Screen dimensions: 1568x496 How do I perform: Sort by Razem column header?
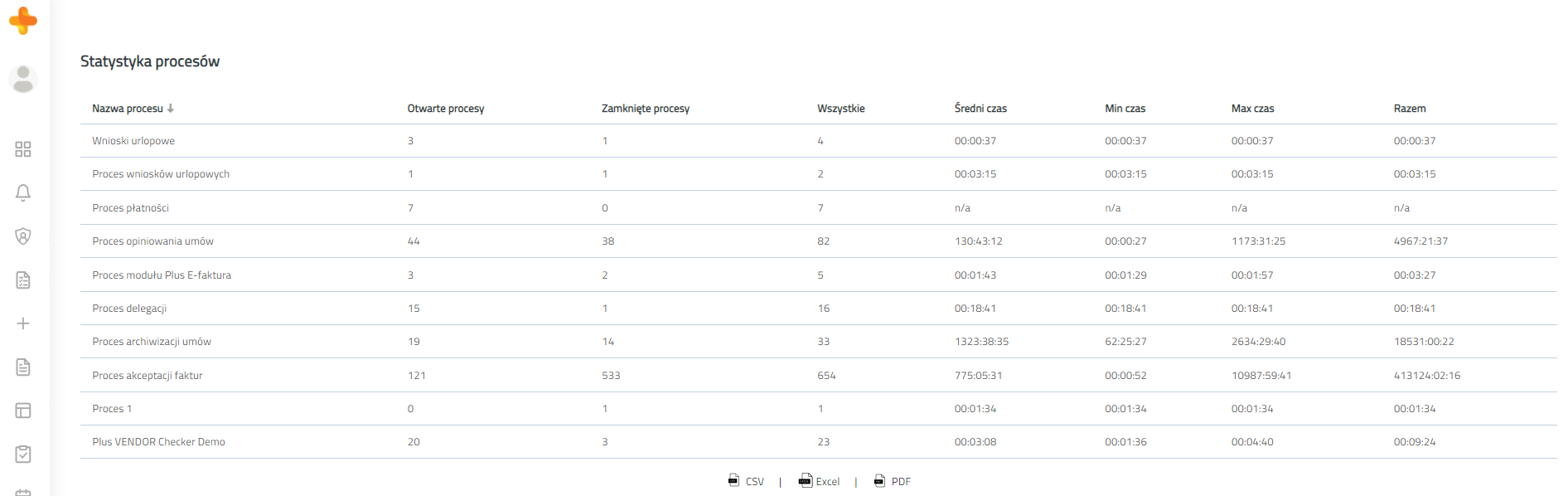tap(1409, 109)
